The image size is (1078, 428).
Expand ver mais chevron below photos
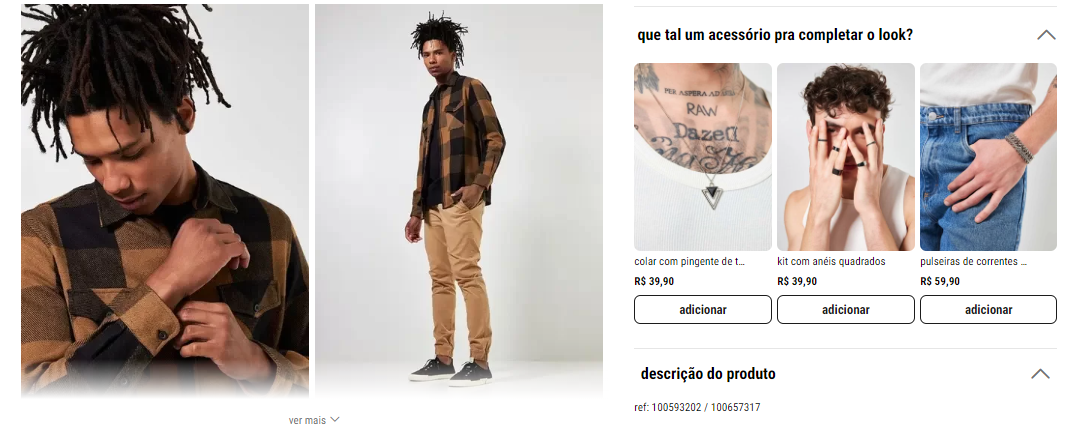point(335,420)
